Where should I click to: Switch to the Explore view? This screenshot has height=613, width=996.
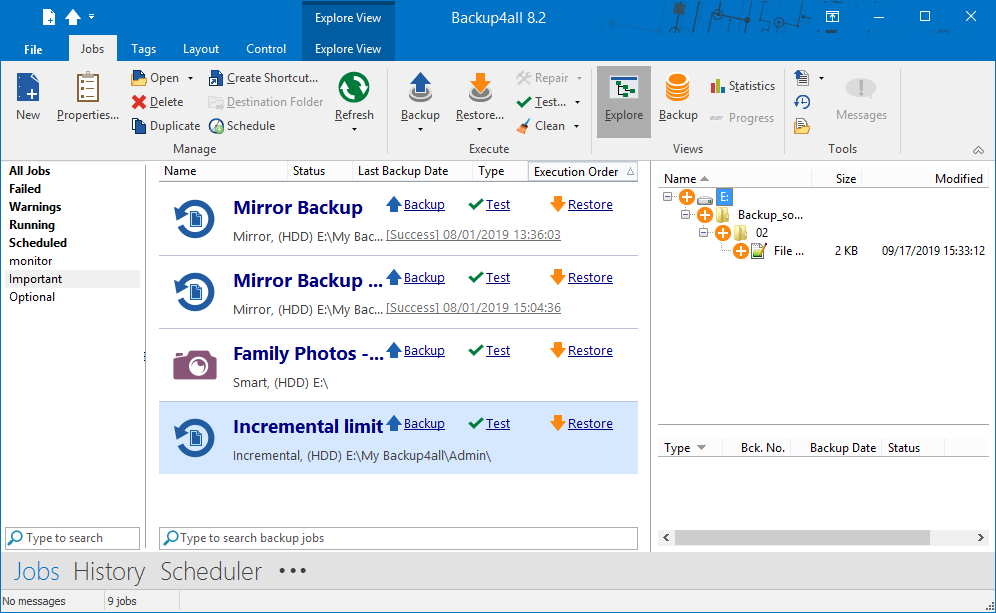click(624, 102)
